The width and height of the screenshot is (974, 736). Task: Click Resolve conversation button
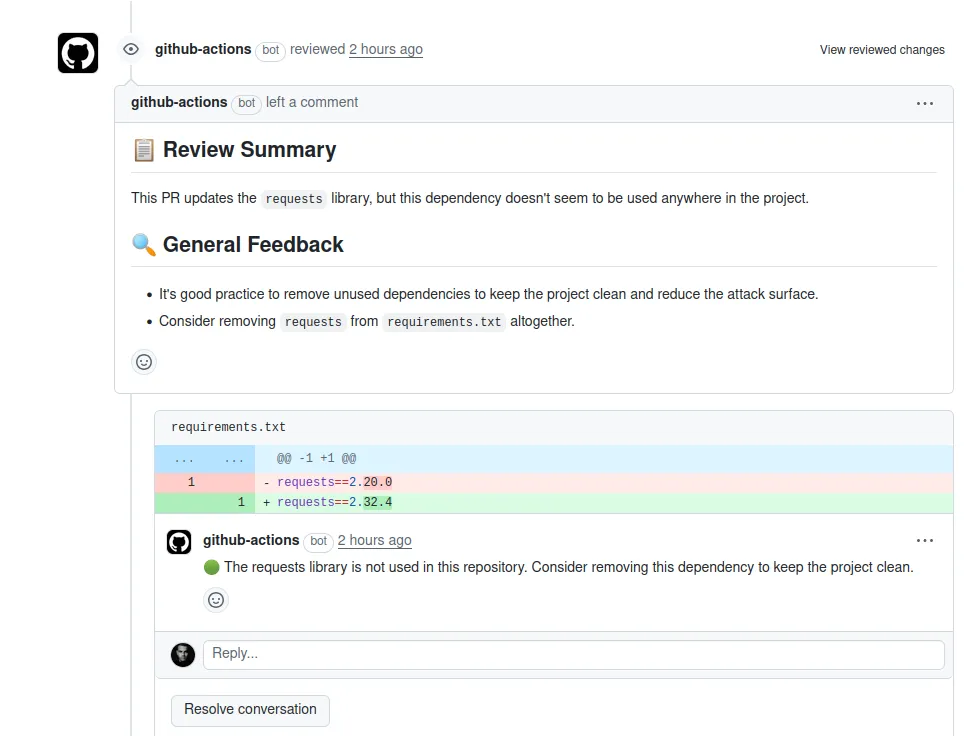point(250,710)
